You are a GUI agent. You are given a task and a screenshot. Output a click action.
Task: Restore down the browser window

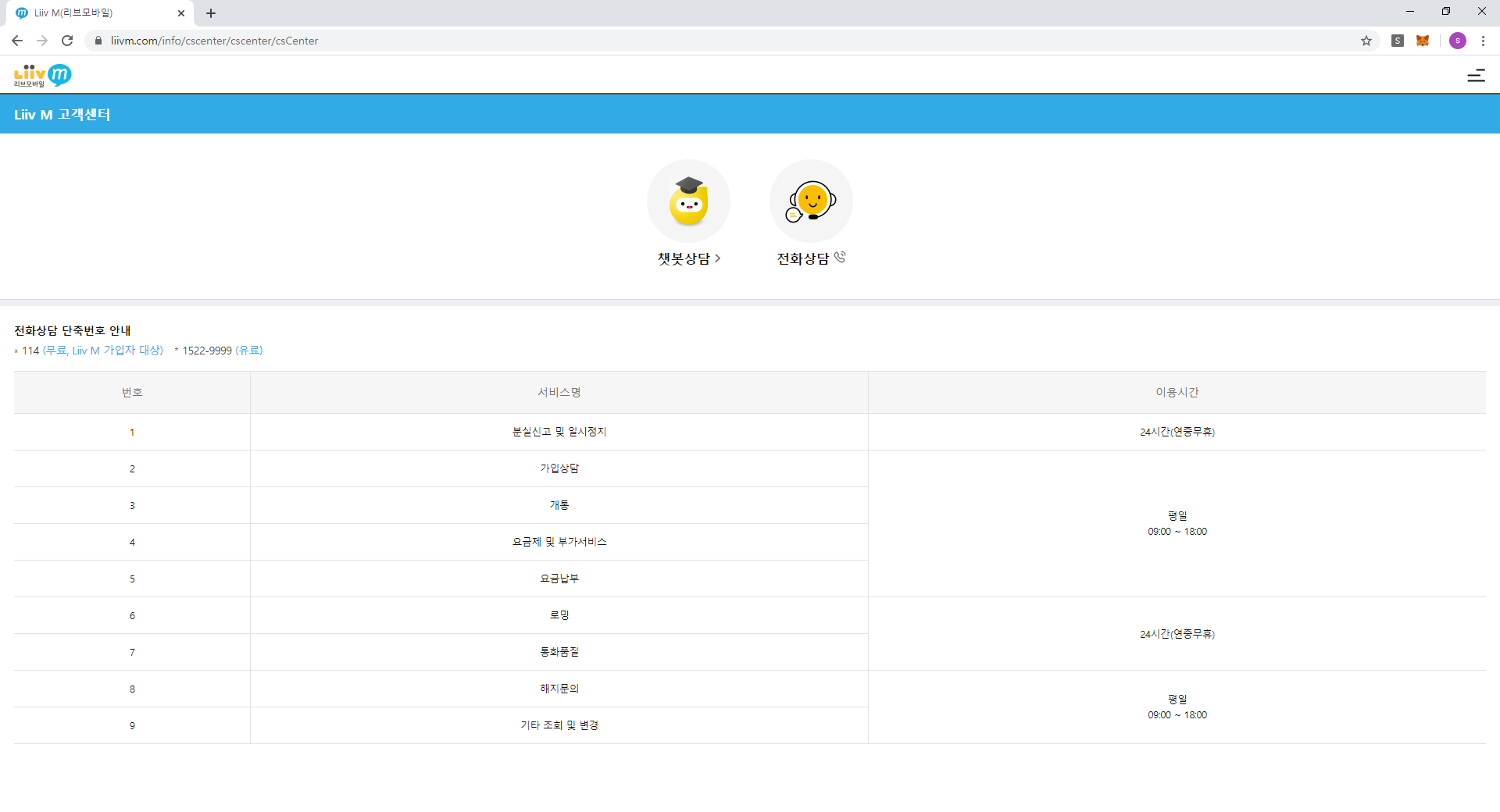point(1446,12)
